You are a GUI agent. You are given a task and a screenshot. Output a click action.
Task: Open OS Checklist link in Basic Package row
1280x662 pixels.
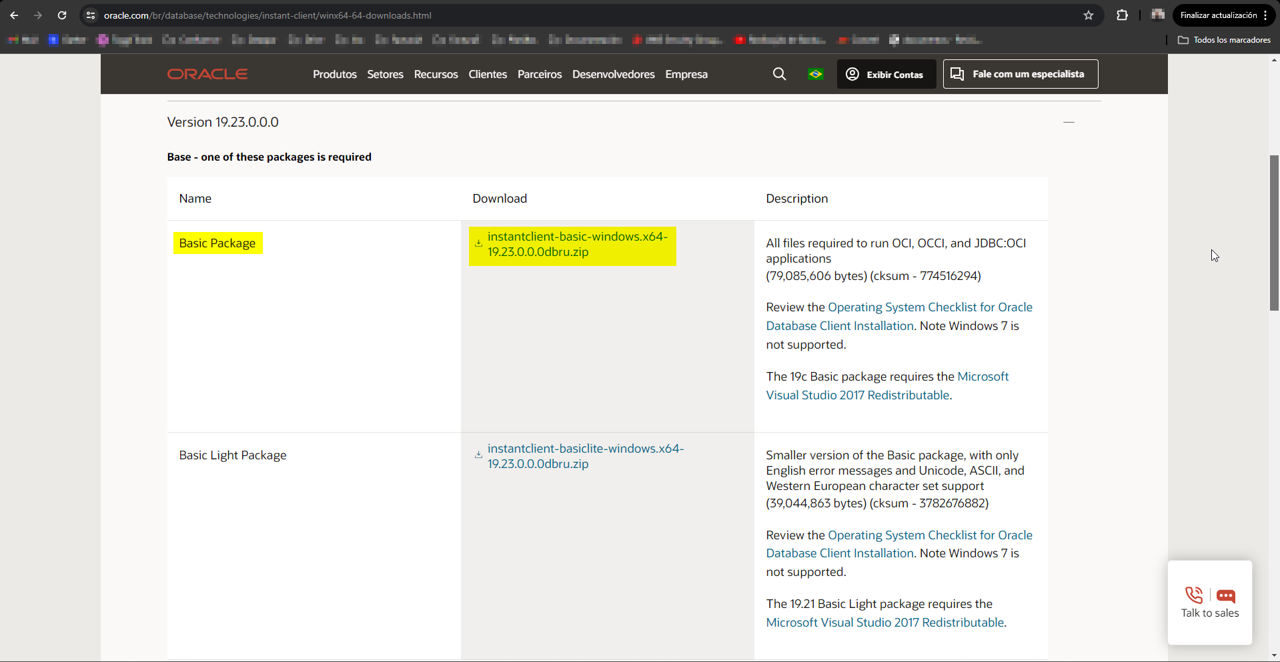pyautogui.click(x=899, y=316)
